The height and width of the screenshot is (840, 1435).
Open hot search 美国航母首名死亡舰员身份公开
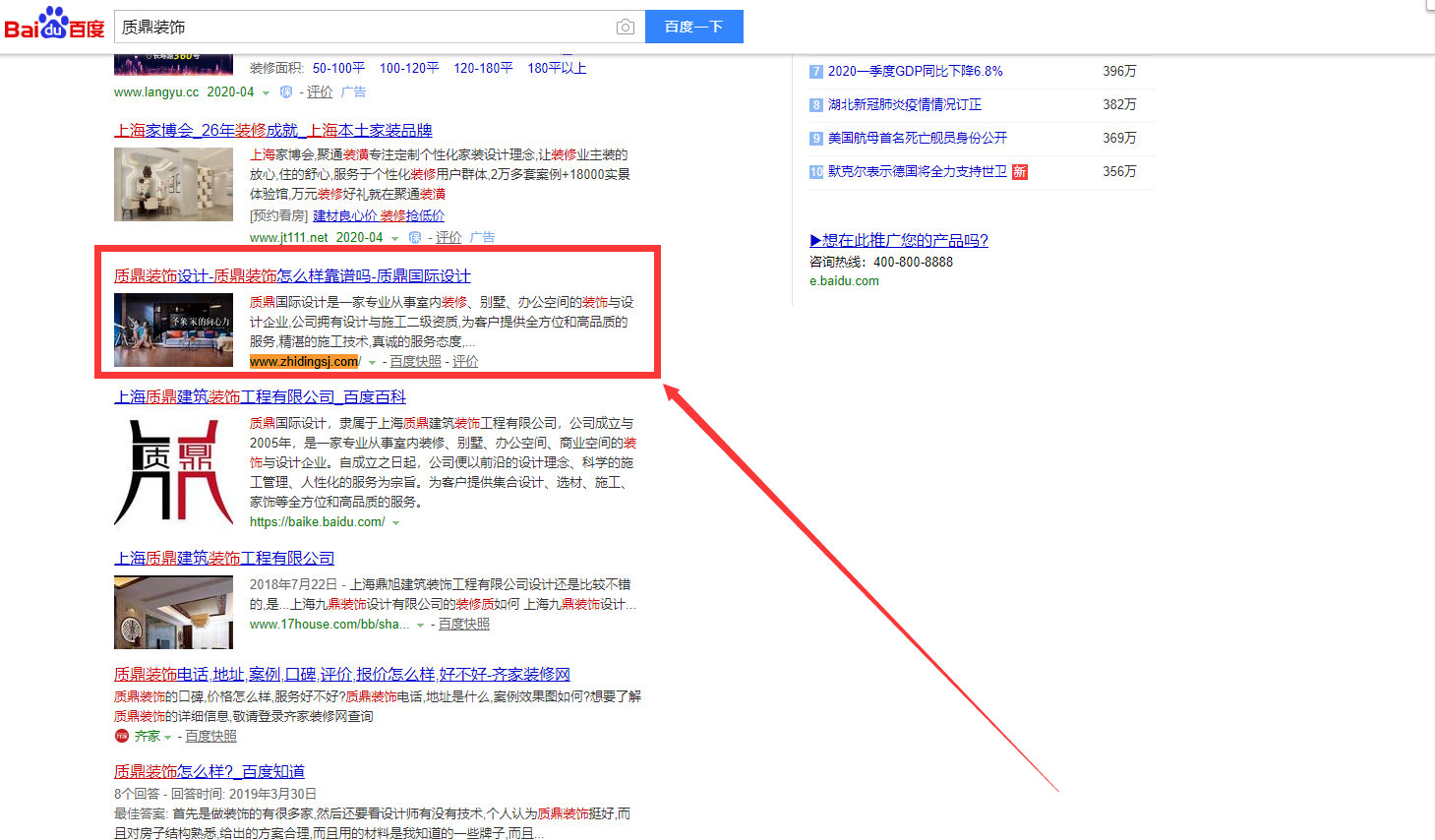click(917, 139)
